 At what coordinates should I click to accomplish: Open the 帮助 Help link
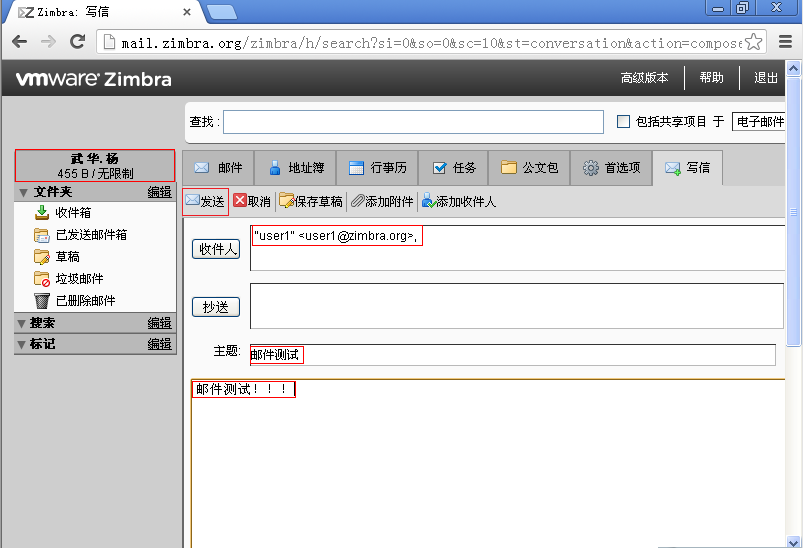pyautogui.click(x=712, y=78)
